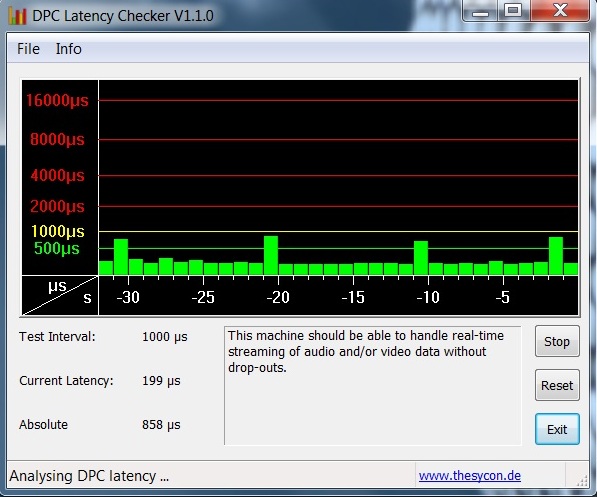Click the 858 µs absolute value
Image resolution: width=597 pixels, height=497 pixels.
161,424
